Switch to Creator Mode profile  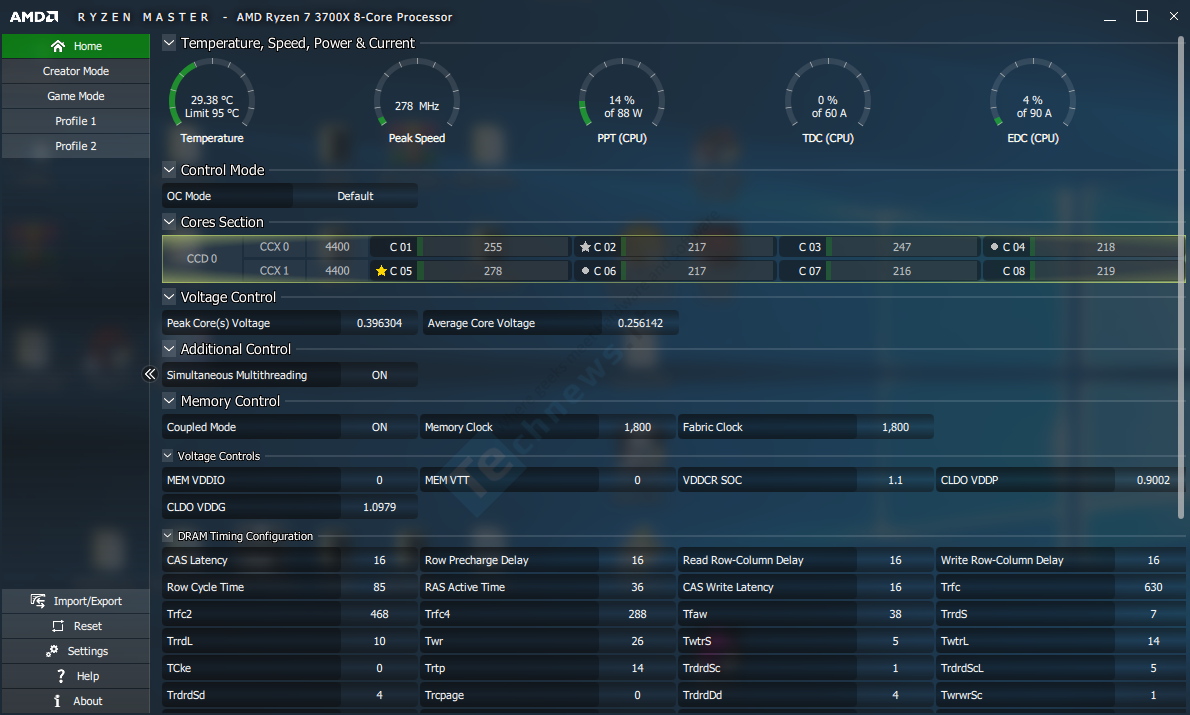(76, 71)
